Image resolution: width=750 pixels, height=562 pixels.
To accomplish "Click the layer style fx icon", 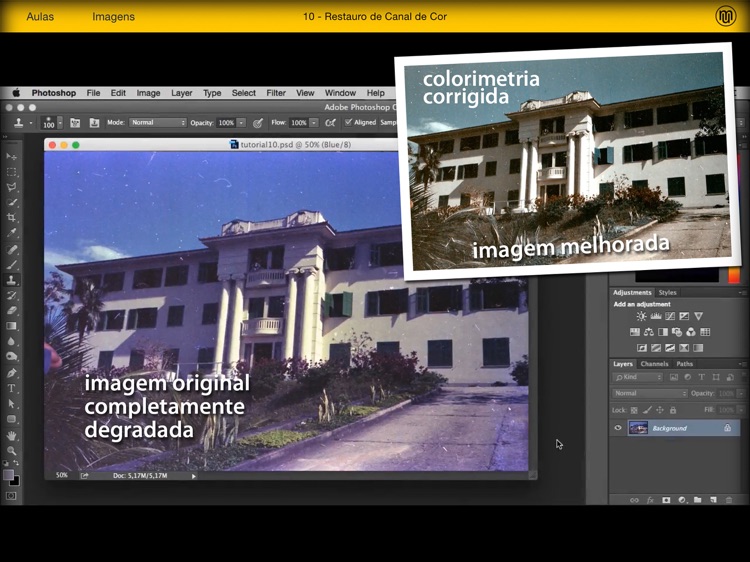I will click(x=650, y=500).
